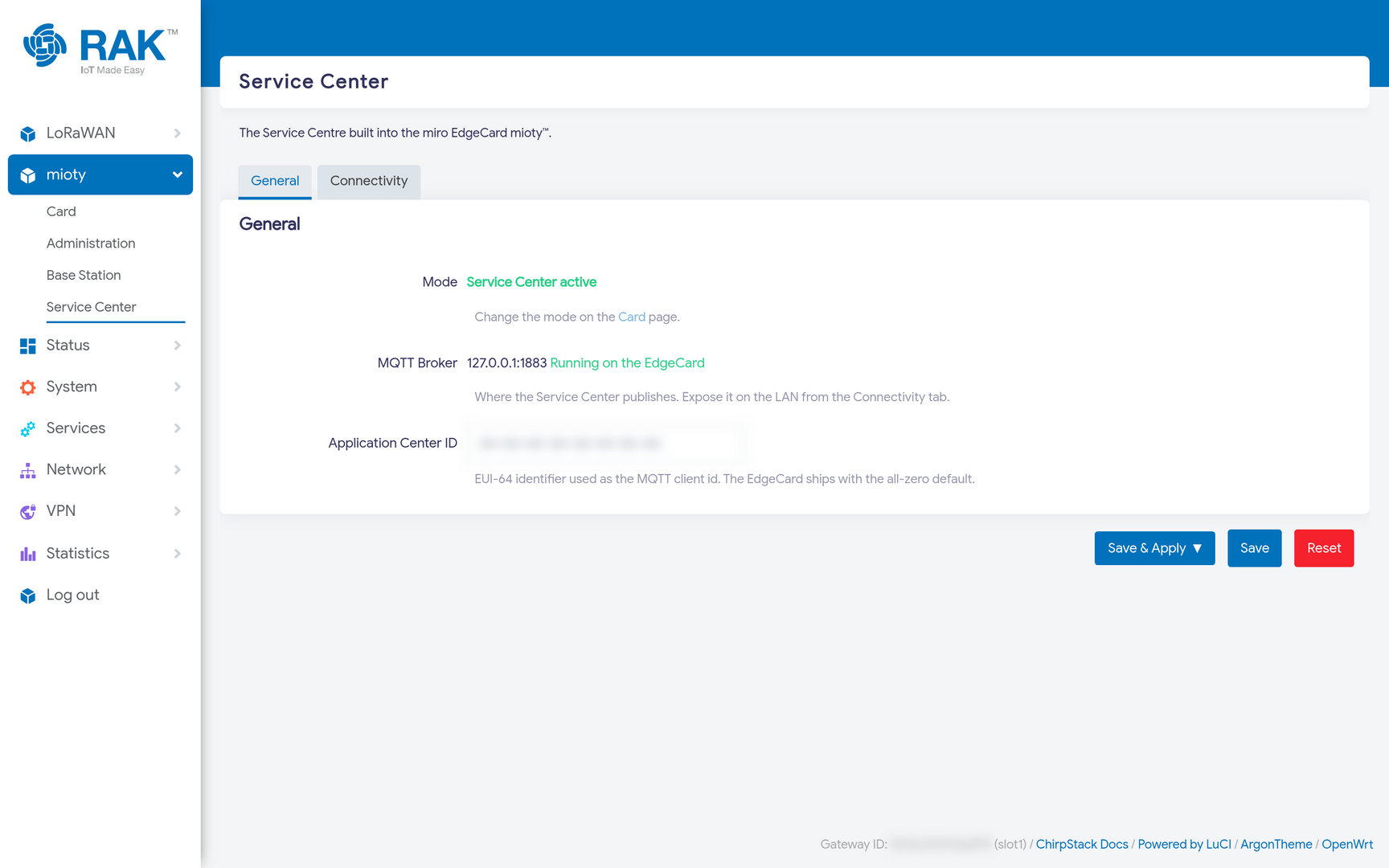Click the 127.0.0.1:1883 broker address
This screenshot has height=868, width=1389.
coord(506,363)
